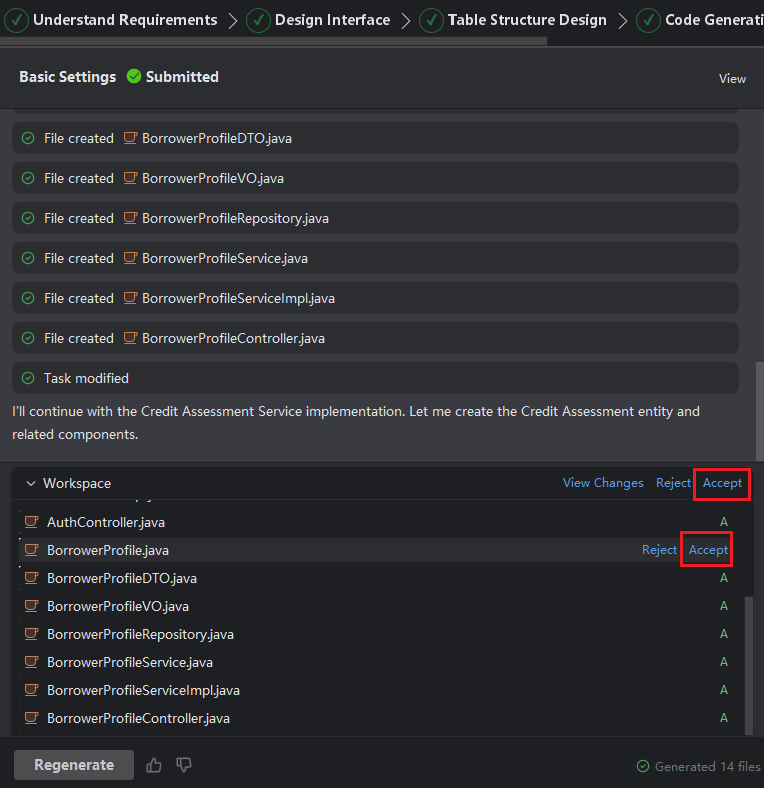Click Java icon of BorrowerProfileController.java in Workspace
The height and width of the screenshot is (788, 764).
(32, 718)
